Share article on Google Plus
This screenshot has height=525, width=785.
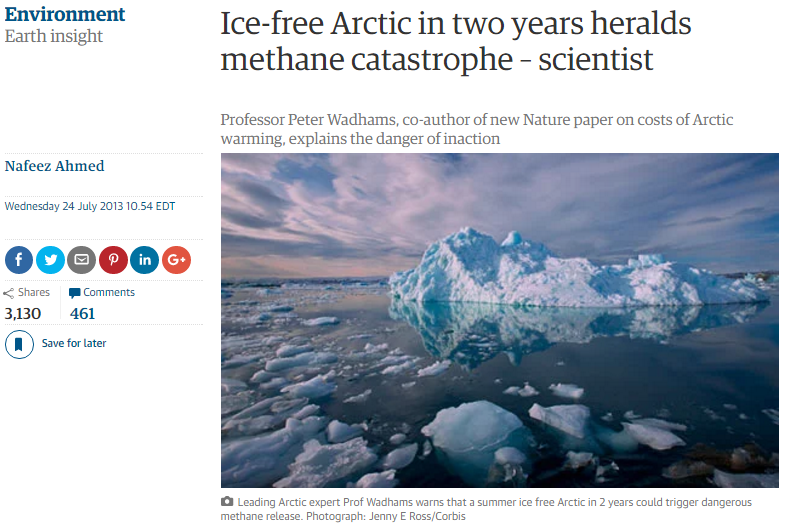tap(176, 260)
